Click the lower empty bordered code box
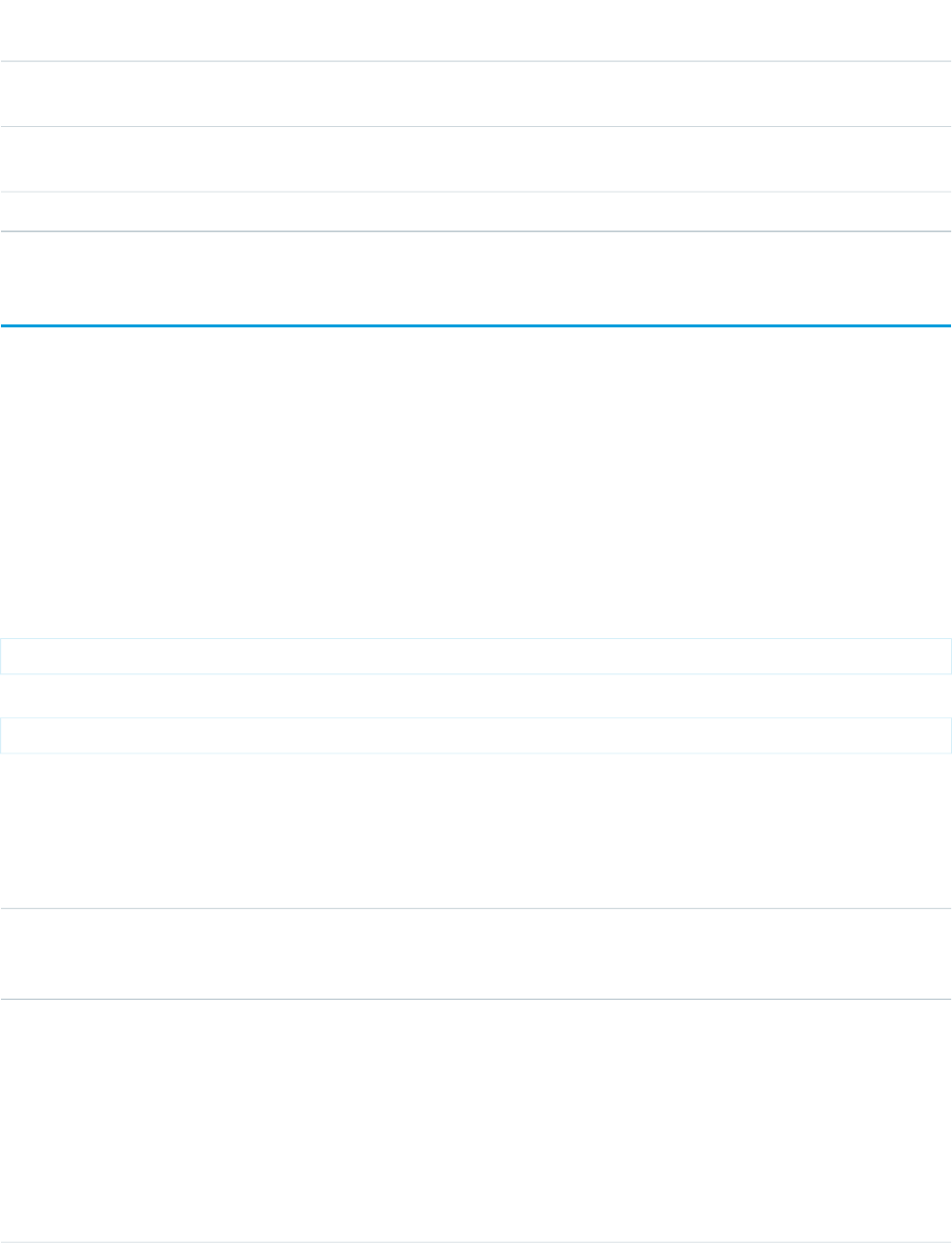The width and height of the screenshot is (952, 1243). coord(476,735)
